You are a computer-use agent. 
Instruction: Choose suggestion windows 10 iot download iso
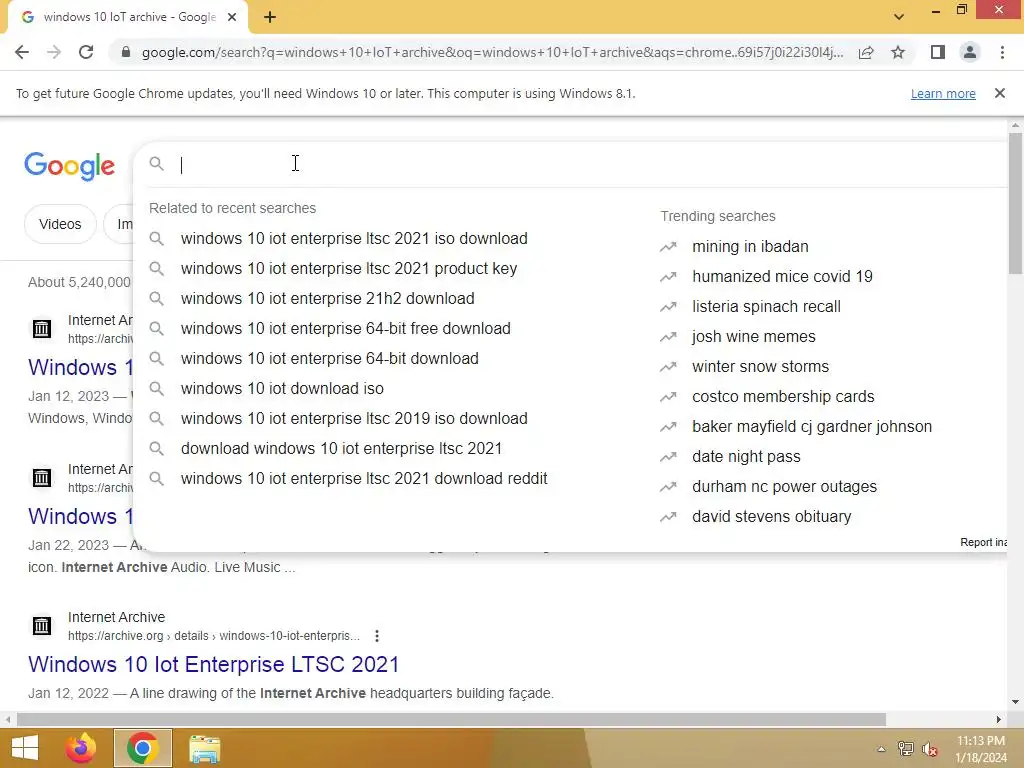[x=282, y=389]
